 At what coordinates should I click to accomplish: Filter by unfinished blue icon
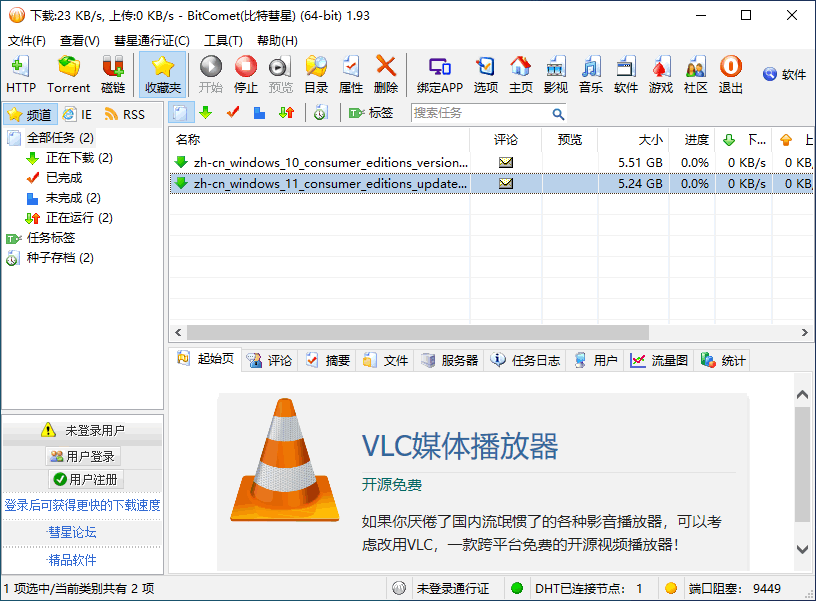[259, 112]
